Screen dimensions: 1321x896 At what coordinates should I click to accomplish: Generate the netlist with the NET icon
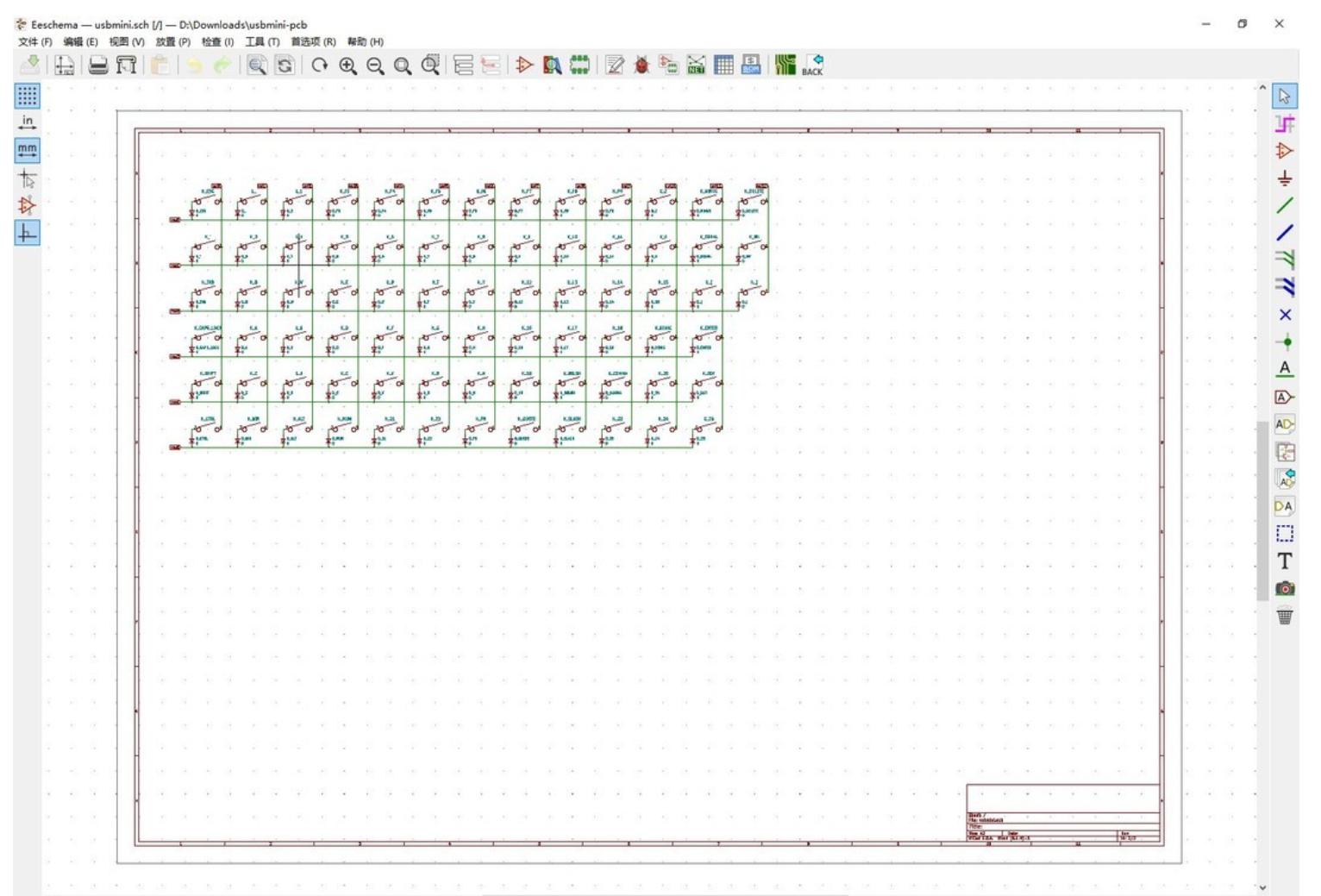[x=695, y=66]
